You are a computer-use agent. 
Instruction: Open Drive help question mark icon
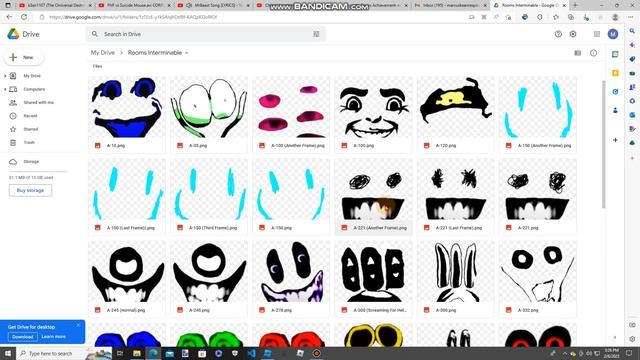click(558, 34)
